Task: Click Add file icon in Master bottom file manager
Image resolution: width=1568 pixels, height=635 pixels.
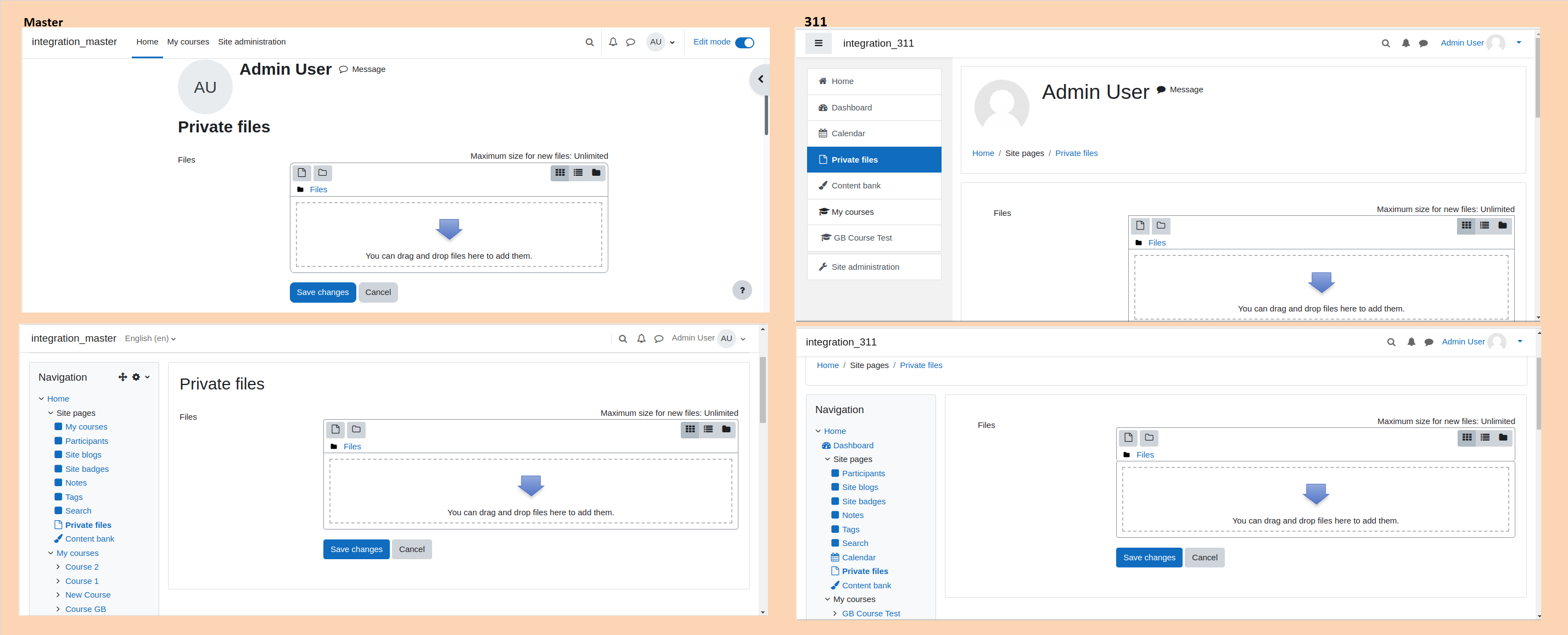Action: point(335,430)
